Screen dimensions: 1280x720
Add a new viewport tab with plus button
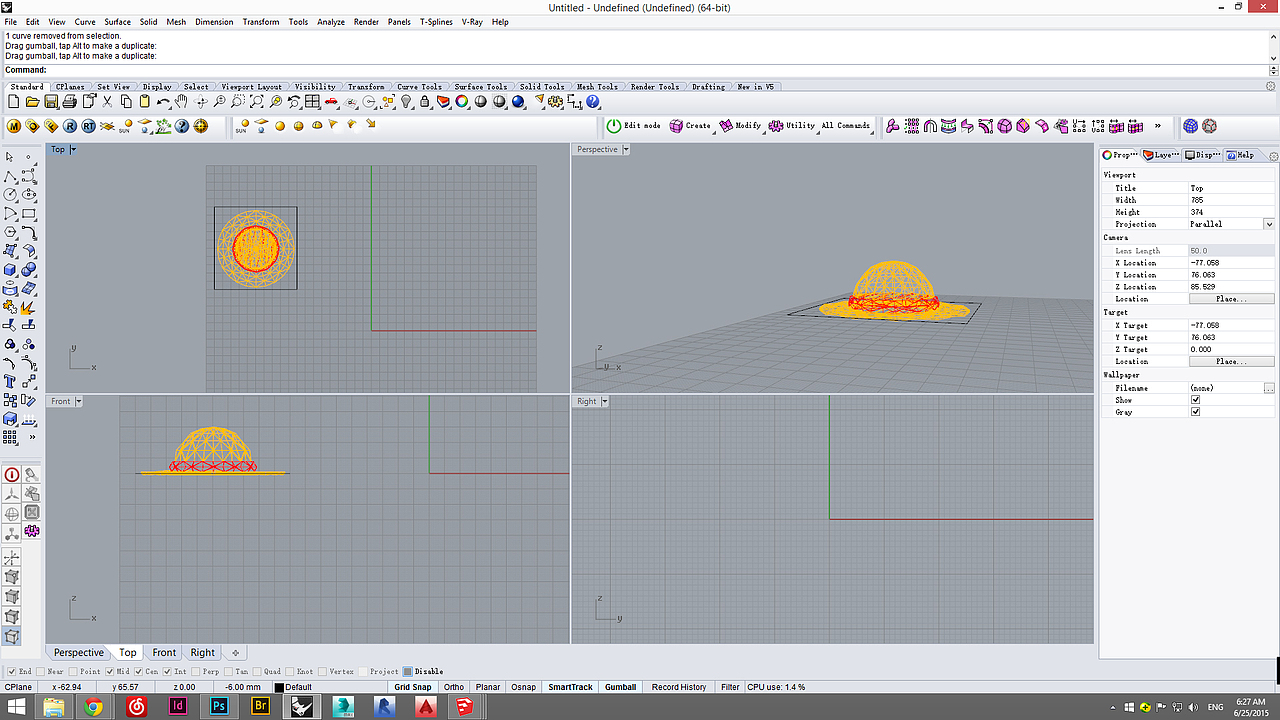(234, 653)
